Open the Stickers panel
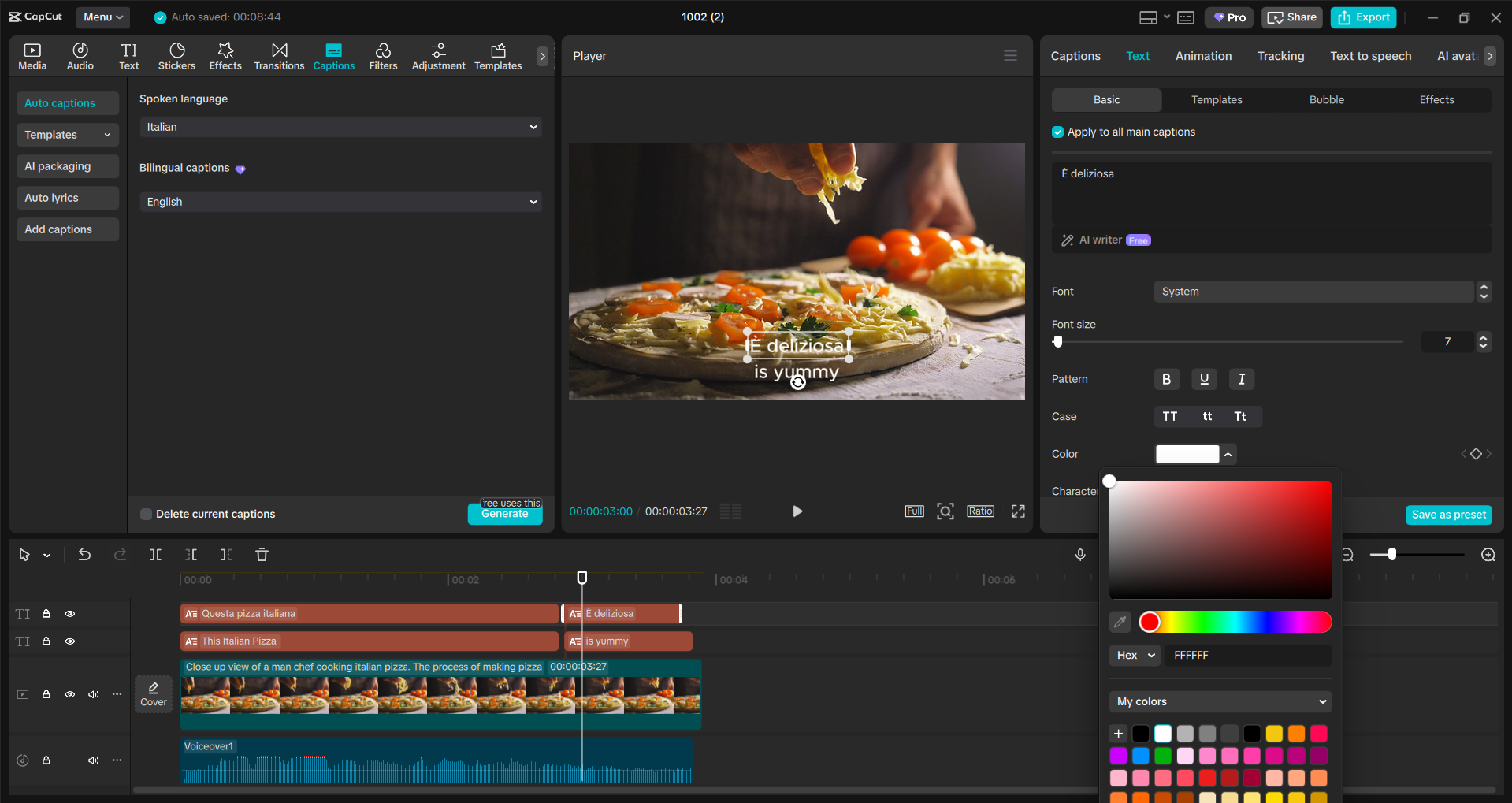 (176, 55)
